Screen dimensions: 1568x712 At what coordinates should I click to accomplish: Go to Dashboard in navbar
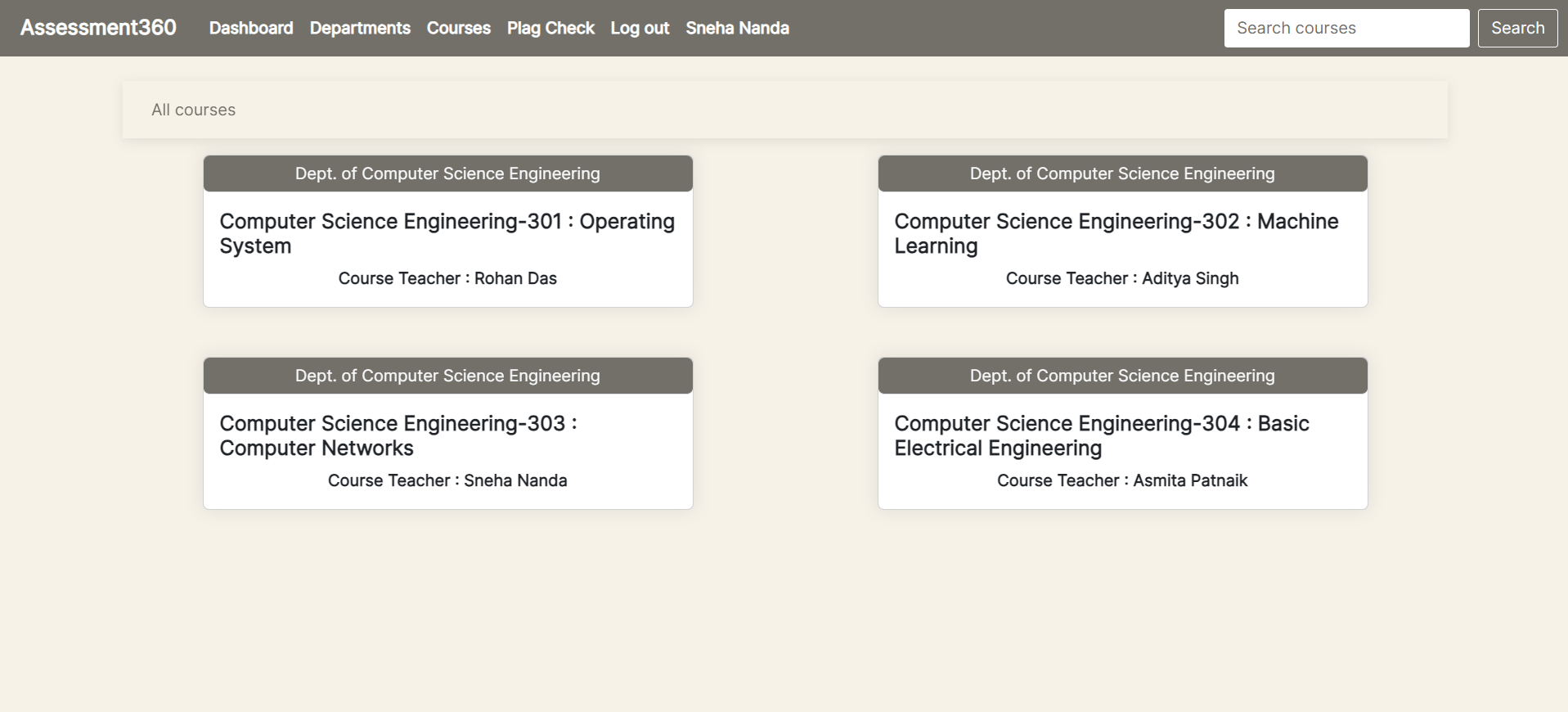(x=251, y=28)
